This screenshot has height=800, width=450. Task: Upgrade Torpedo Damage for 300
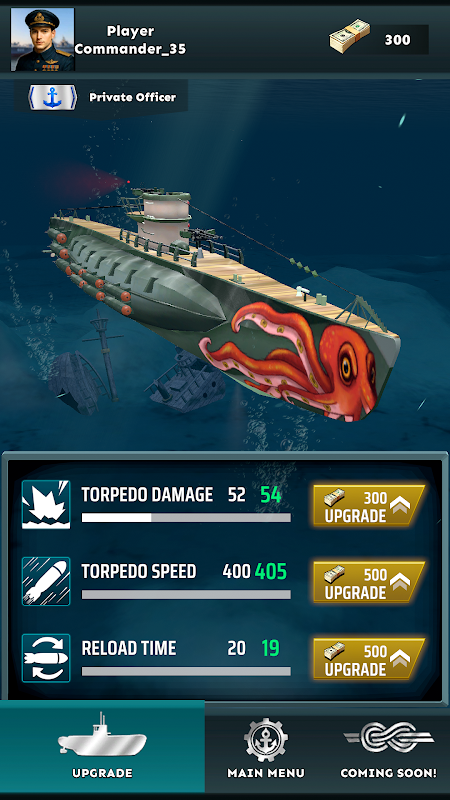point(369,506)
